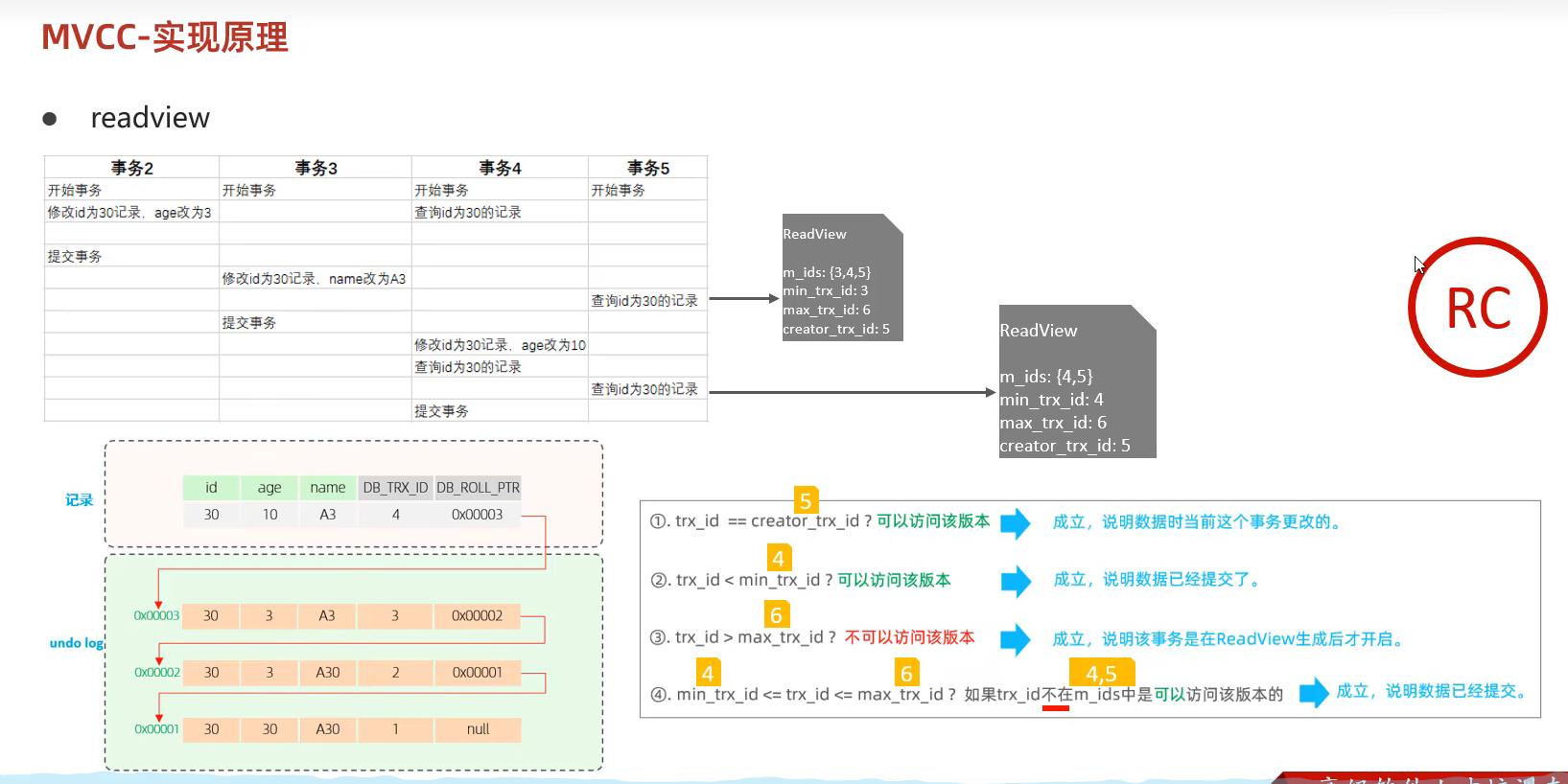Image resolution: width=1568 pixels, height=784 pixels.
Task: Click the 事务5 column header
Action: 647,168
